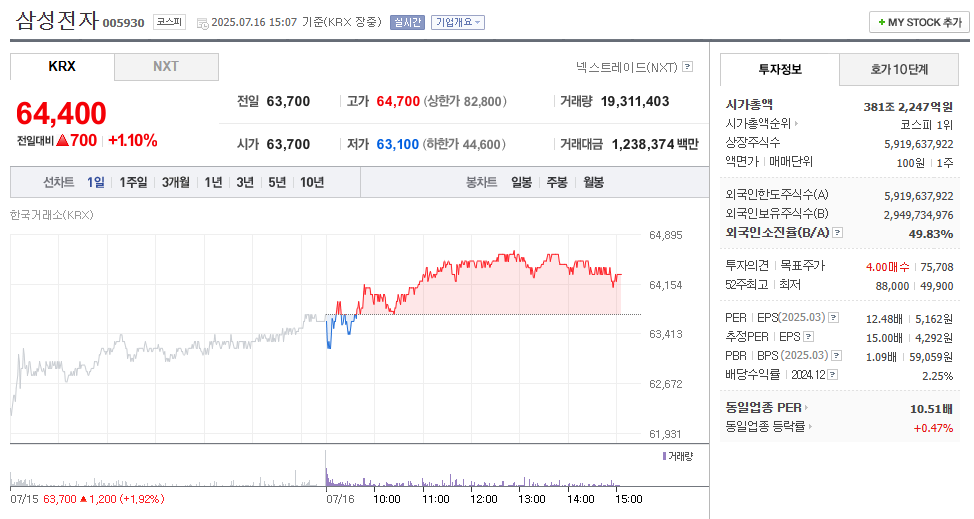Click the 코스피 market badge
Image resolution: width=974 pixels, height=519 pixels.
pos(169,22)
